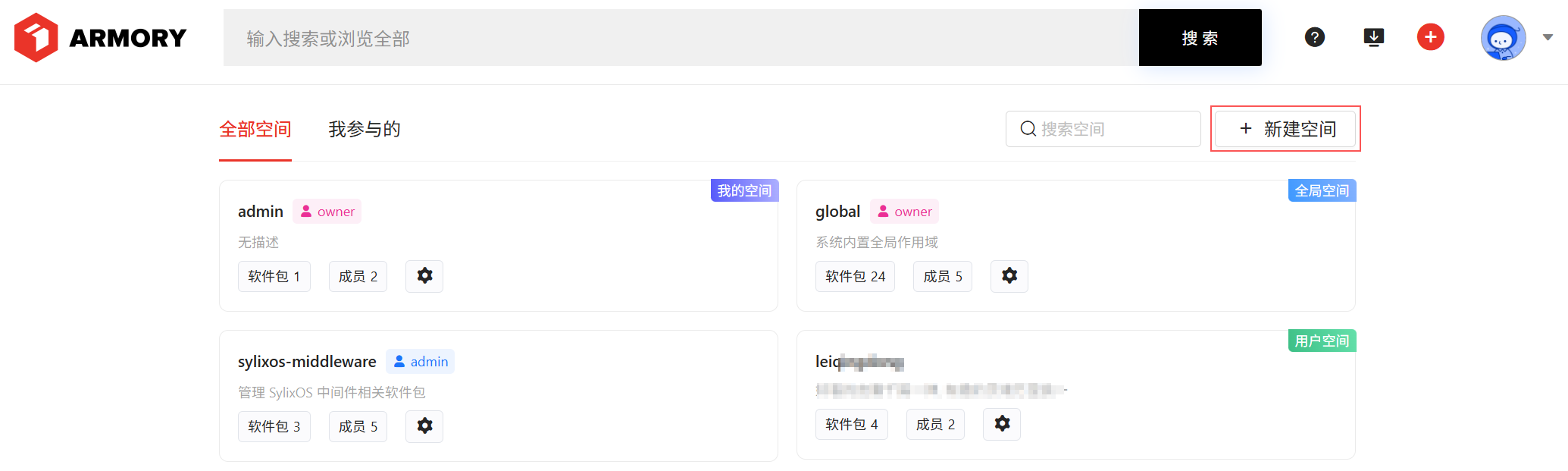This screenshot has width=1568, height=471.
Task: Open settings gear for global space
Action: [x=1009, y=276]
